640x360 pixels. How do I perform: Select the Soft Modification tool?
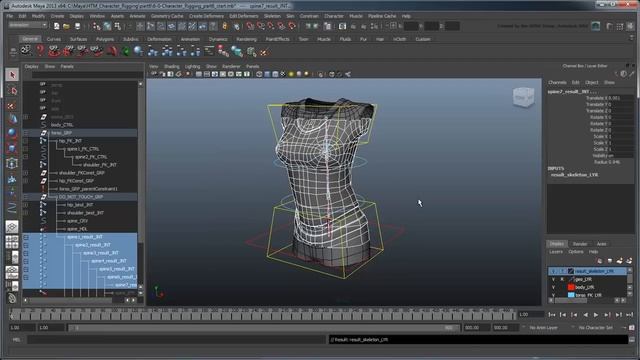click(x=12, y=179)
